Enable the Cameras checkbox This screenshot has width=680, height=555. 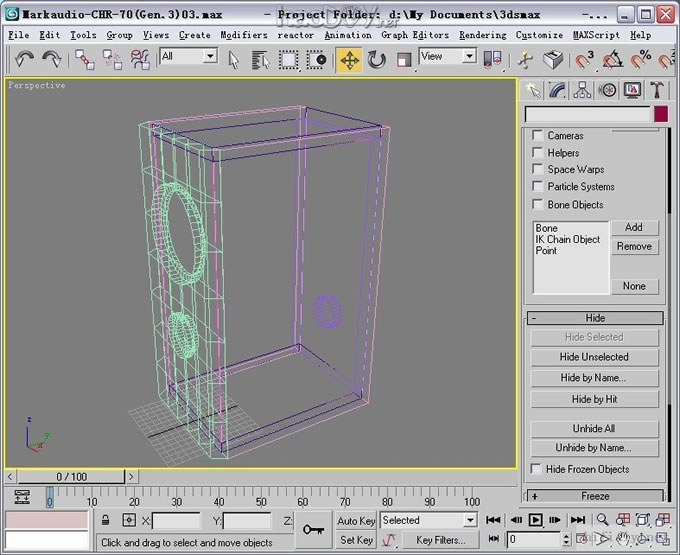[x=538, y=136]
